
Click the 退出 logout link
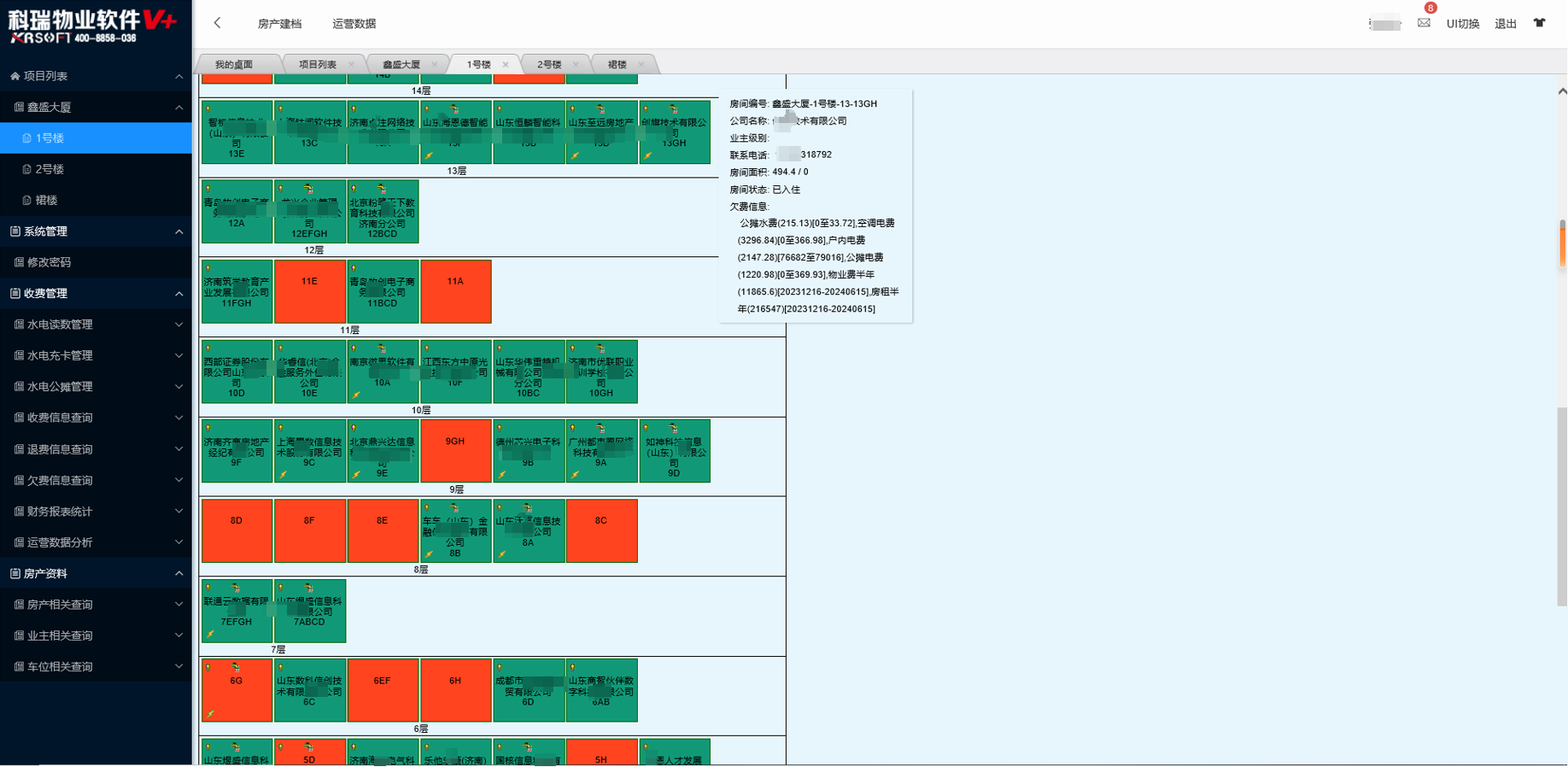tap(1506, 24)
